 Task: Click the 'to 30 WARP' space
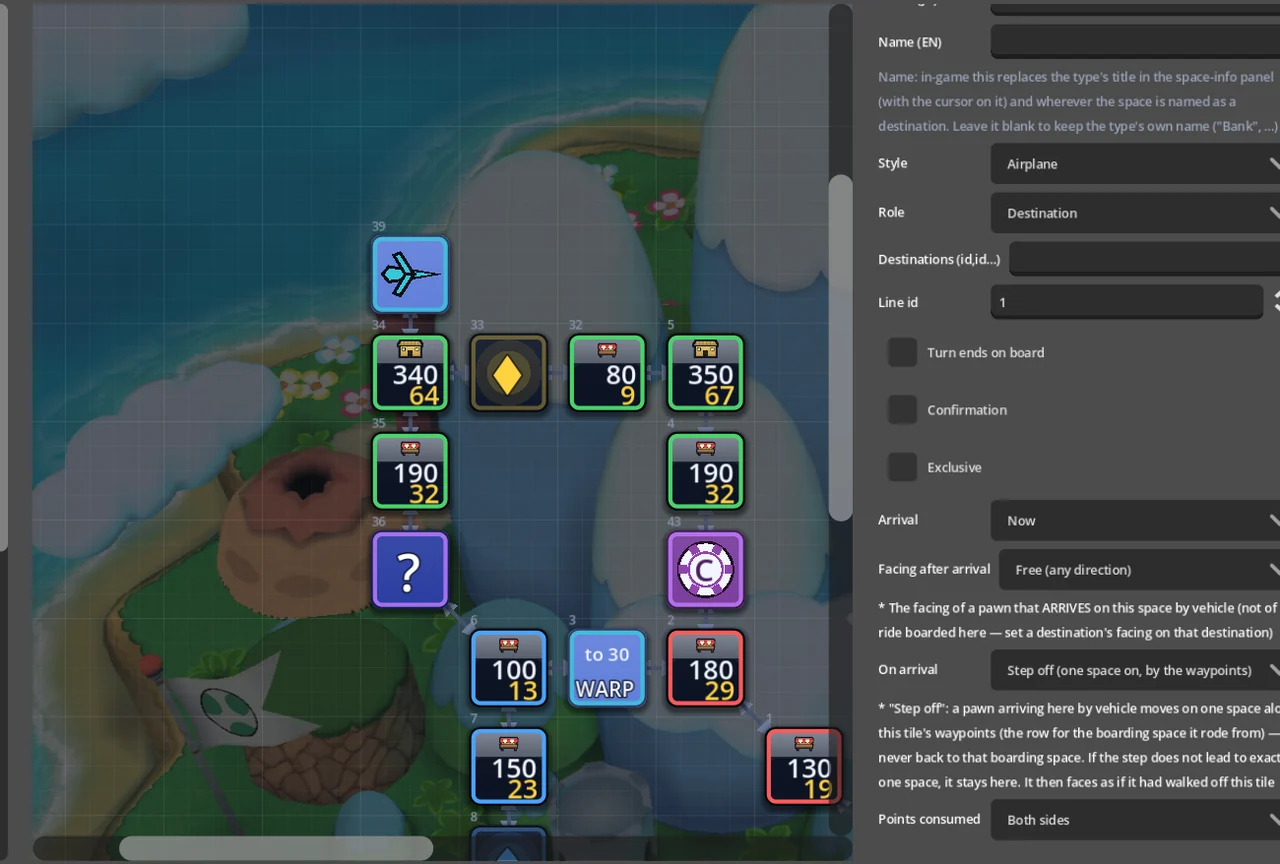point(607,668)
